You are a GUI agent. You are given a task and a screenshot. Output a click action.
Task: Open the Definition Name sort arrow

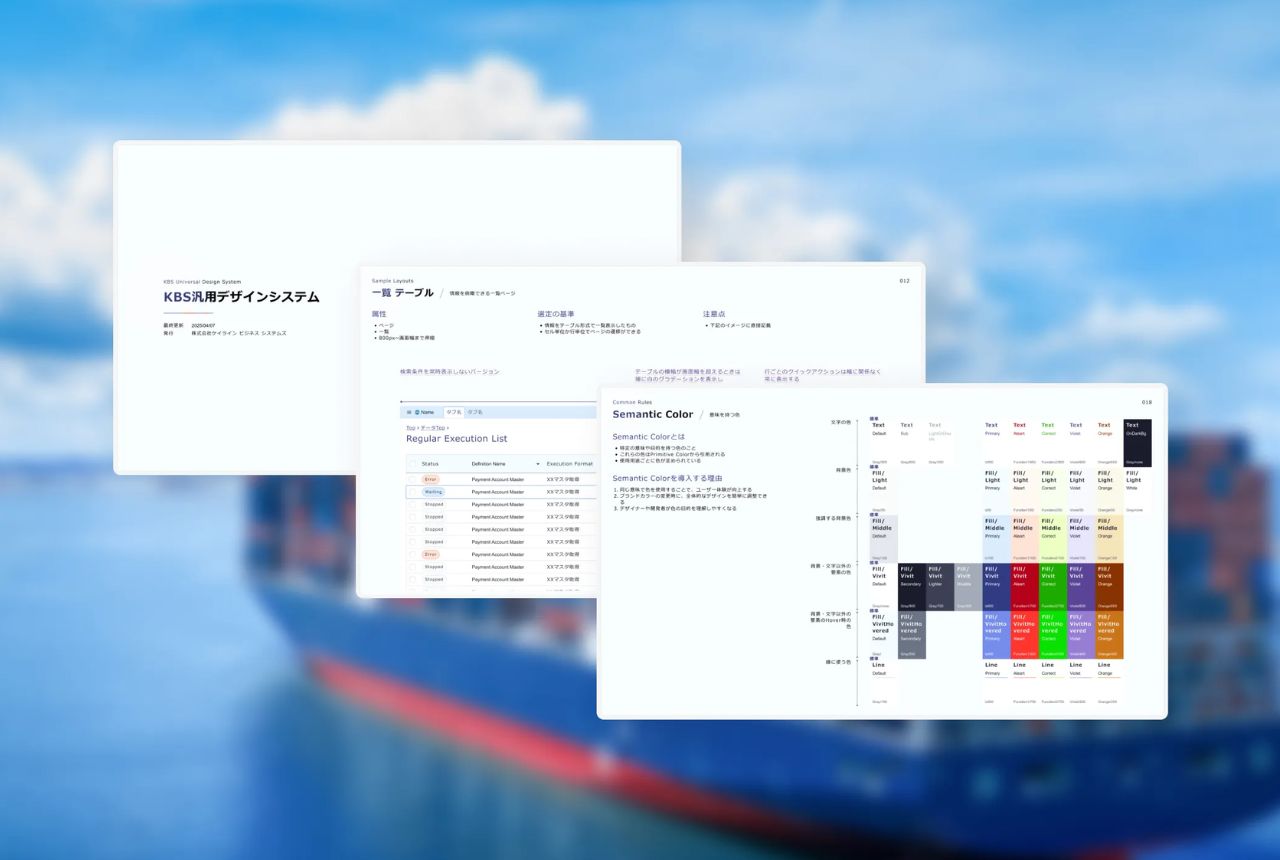click(x=538, y=464)
